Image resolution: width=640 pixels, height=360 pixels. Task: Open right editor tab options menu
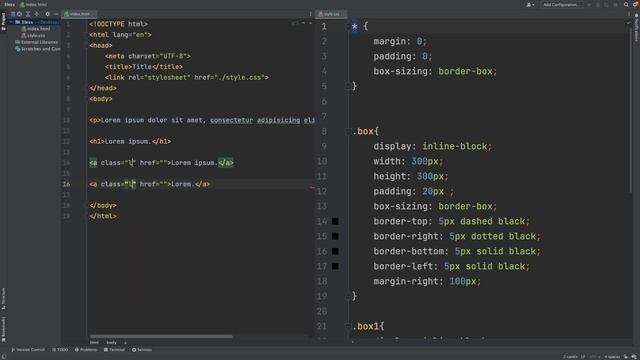click(x=629, y=14)
